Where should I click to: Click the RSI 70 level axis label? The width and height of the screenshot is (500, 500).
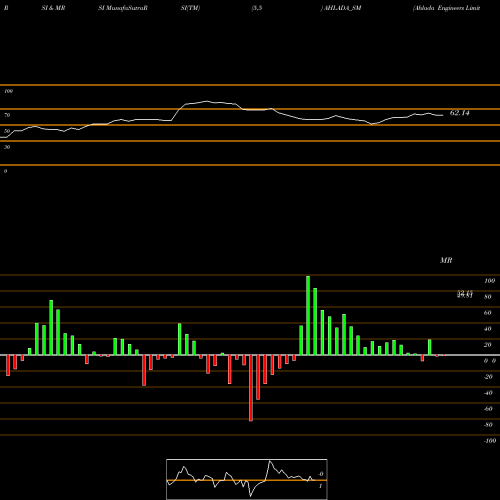pyautogui.click(x=7, y=115)
